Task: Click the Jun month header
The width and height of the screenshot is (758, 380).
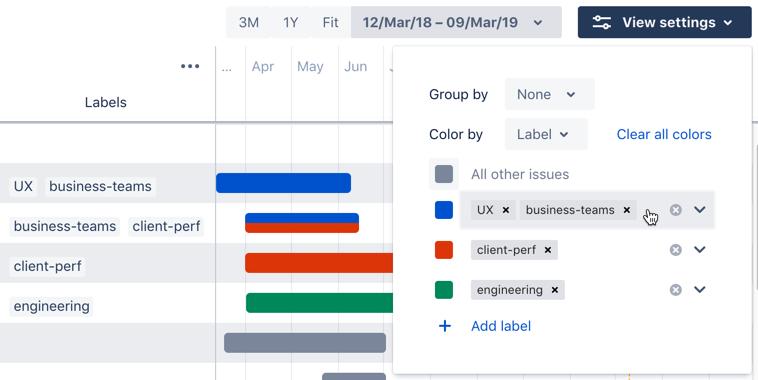Action: [355, 67]
